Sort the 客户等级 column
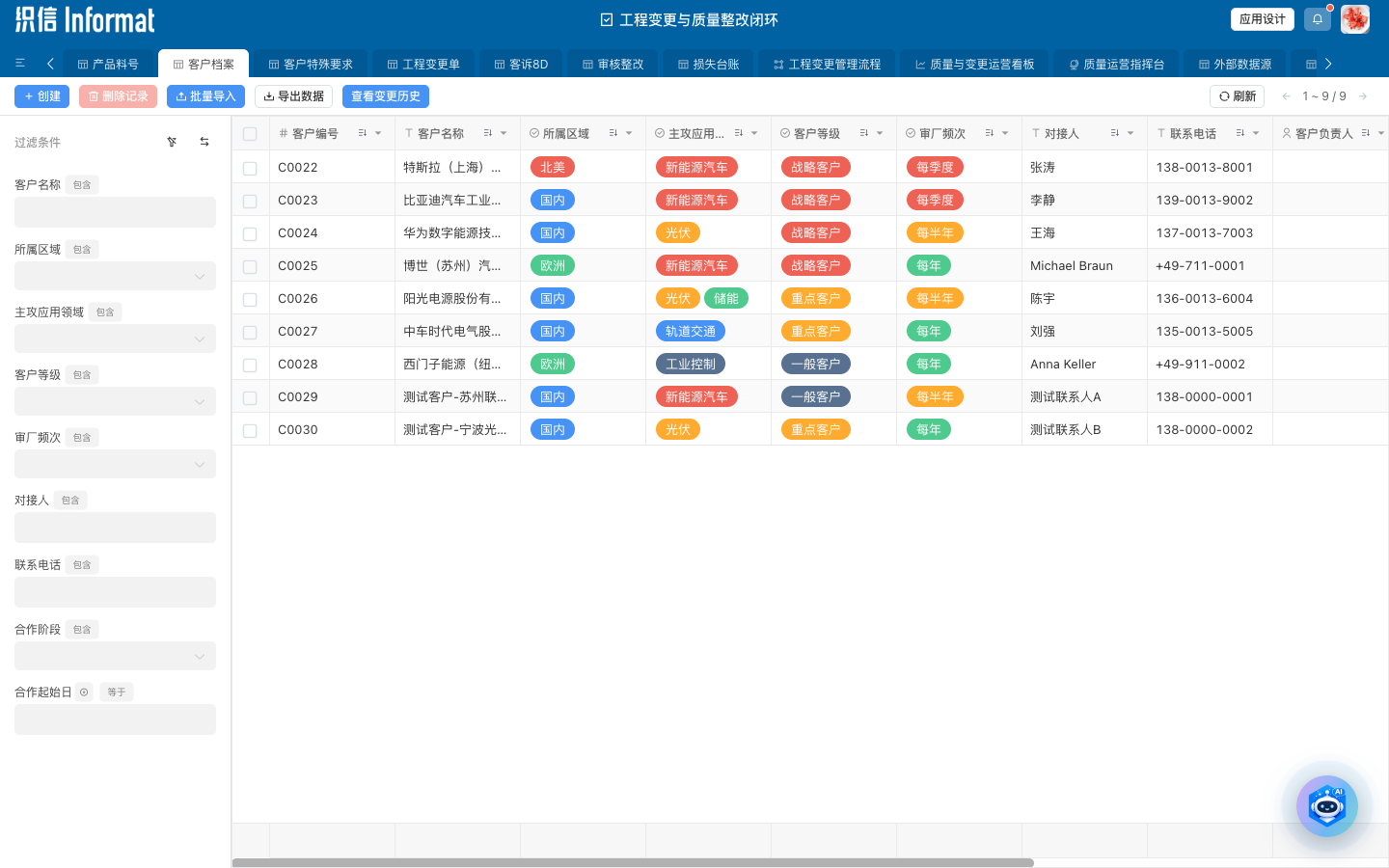 pyautogui.click(x=864, y=133)
